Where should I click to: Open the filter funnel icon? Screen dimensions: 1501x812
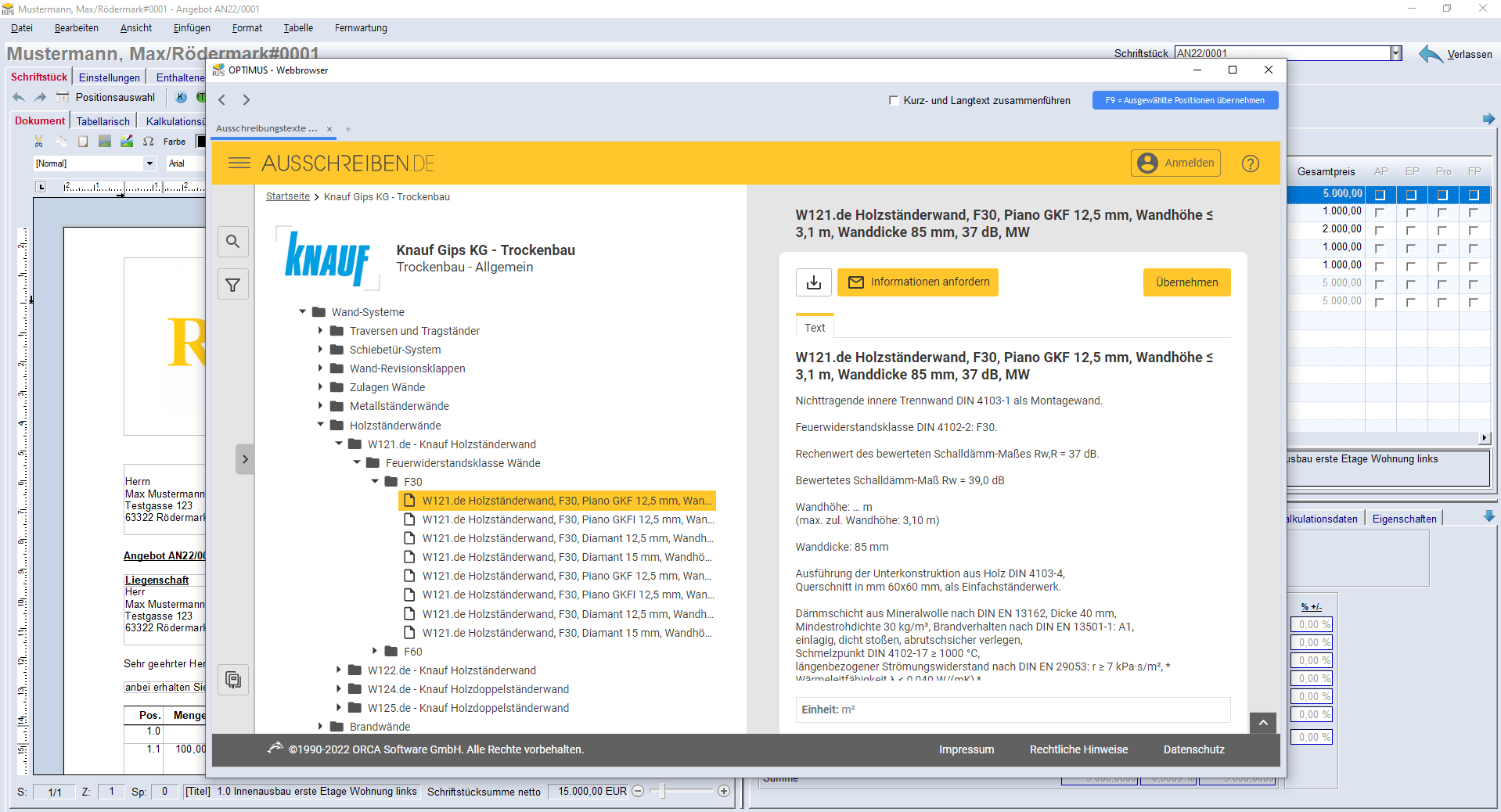(x=232, y=286)
